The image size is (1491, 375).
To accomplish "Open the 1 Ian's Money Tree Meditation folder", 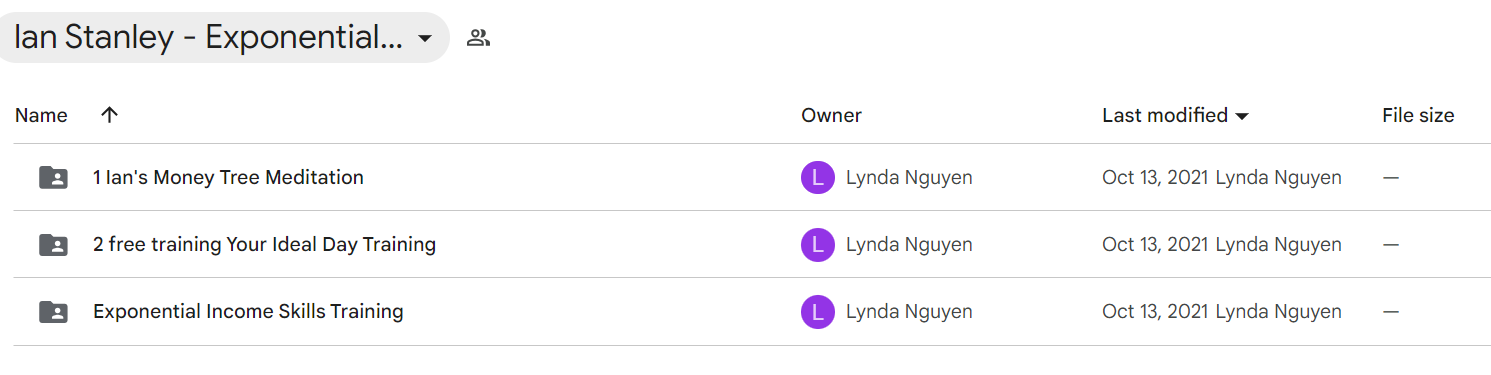I will tap(228, 177).
